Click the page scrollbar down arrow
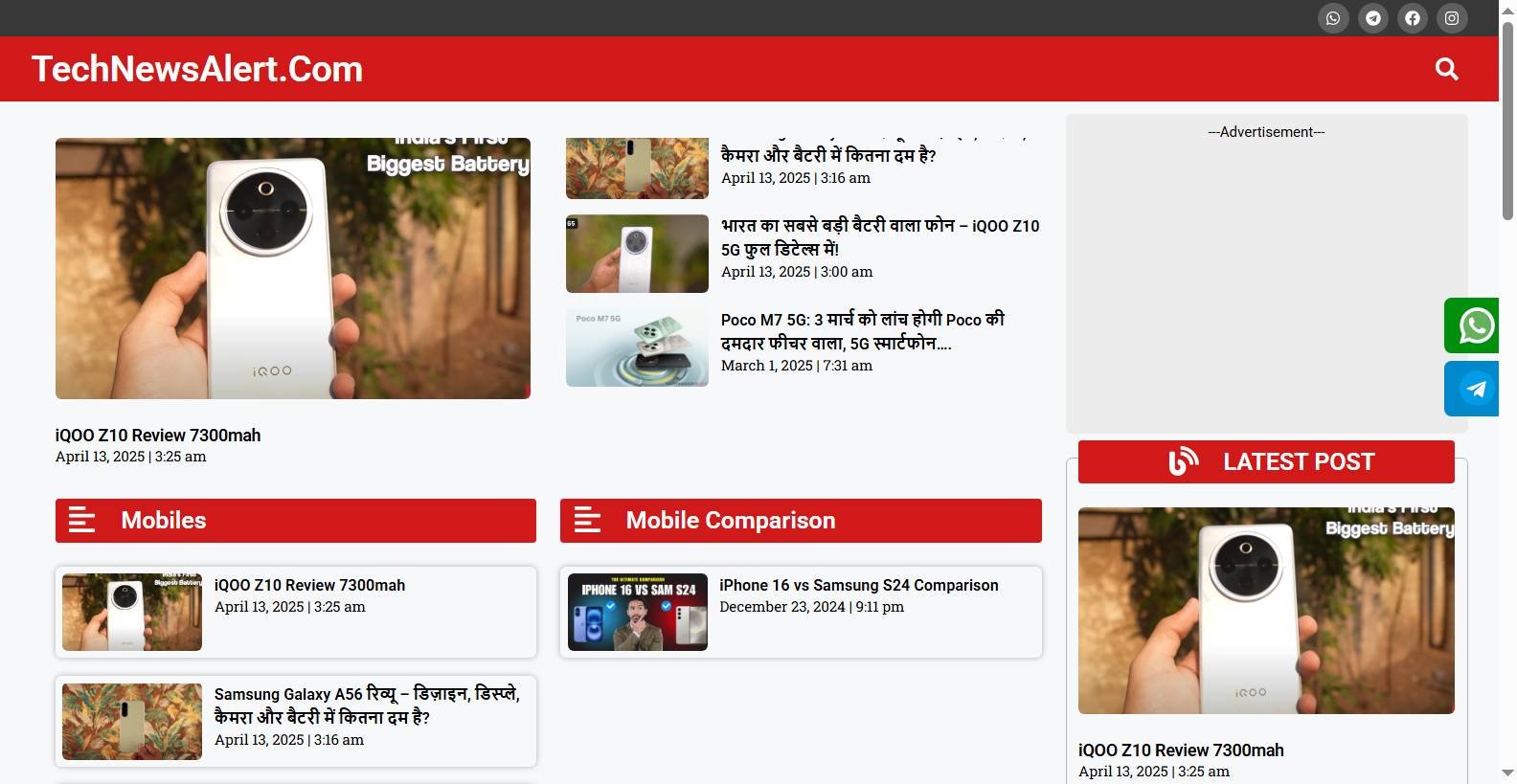 1507,773
